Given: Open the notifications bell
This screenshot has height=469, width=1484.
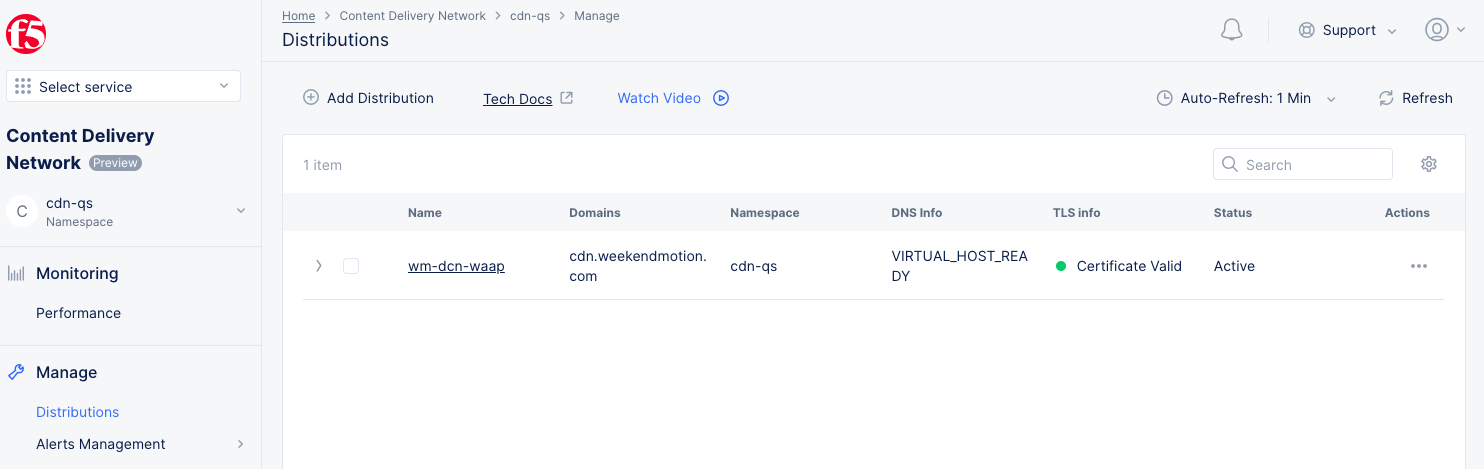Looking at the screenshot, I should (1231, 30).
